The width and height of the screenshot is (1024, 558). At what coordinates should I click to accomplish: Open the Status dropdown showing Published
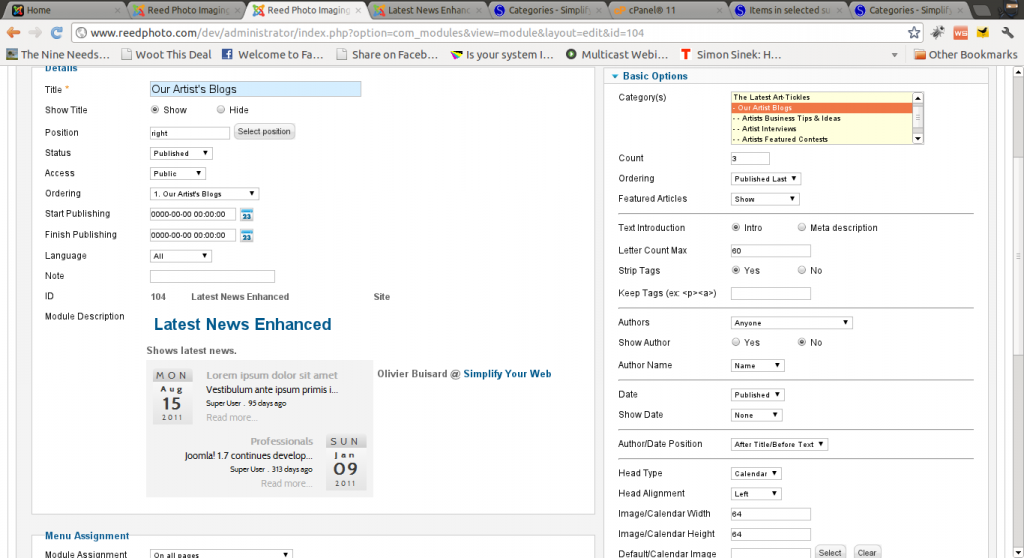tap(181, 153)
